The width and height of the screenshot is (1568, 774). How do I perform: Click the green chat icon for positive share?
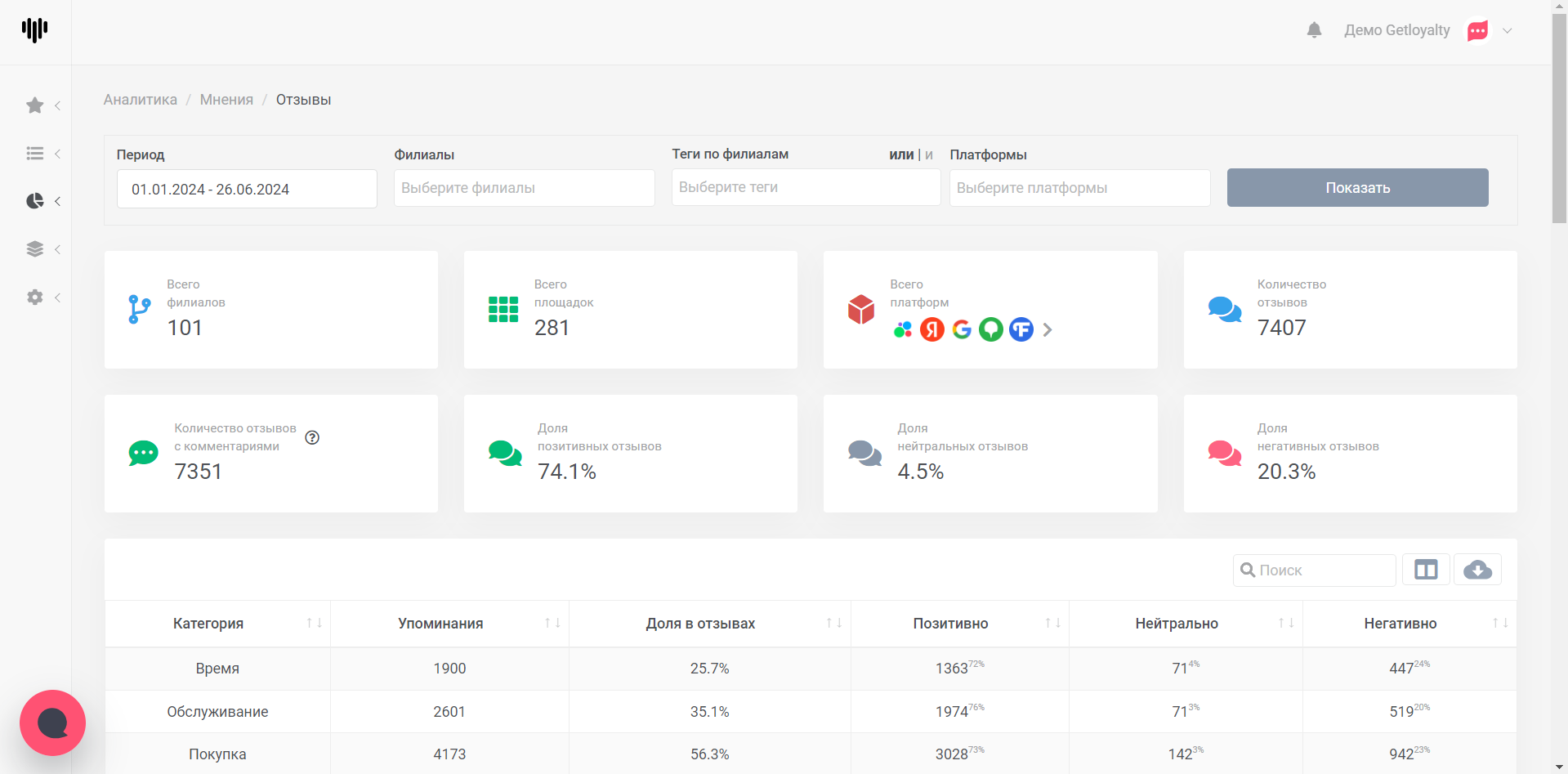pos(505,454)
